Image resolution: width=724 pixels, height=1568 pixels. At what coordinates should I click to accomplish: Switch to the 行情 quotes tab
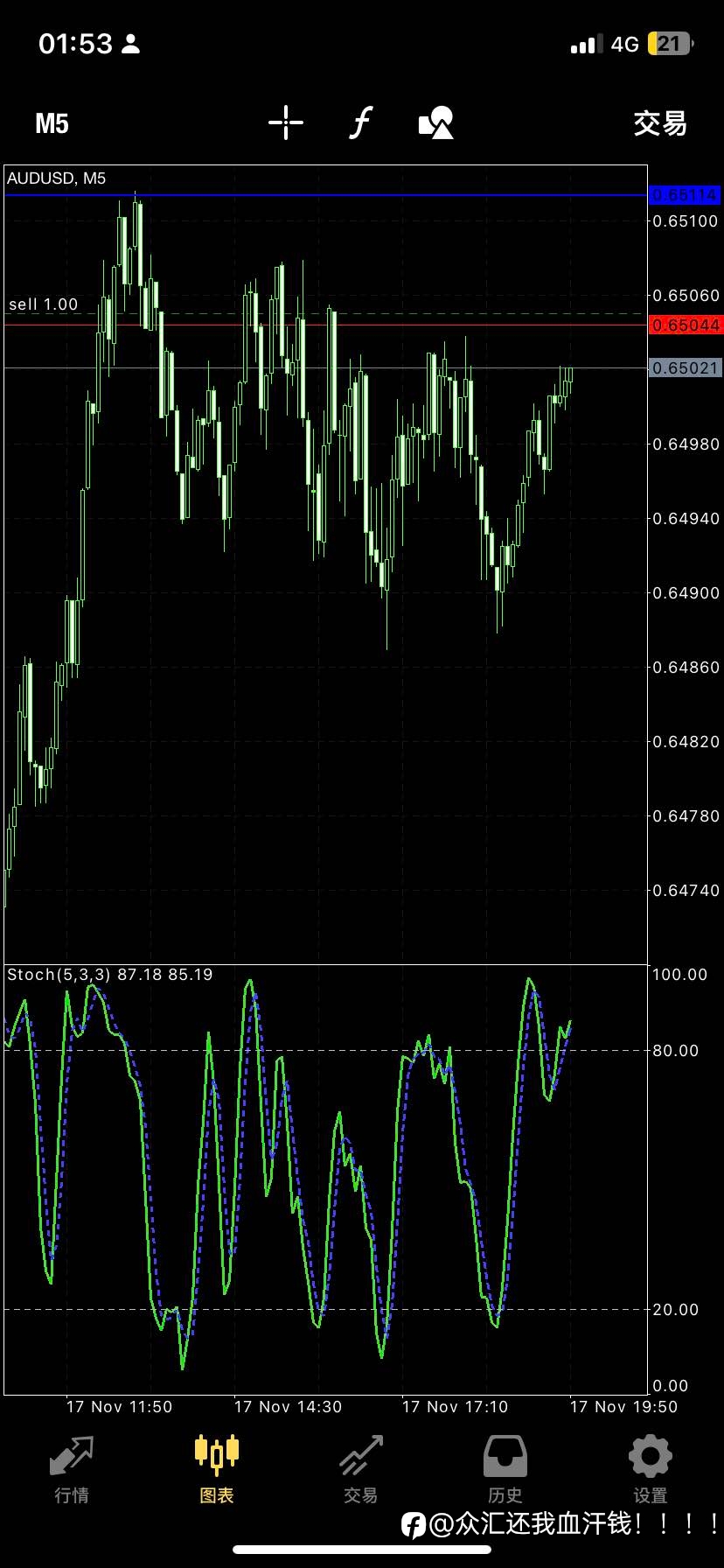(72, 1470)
